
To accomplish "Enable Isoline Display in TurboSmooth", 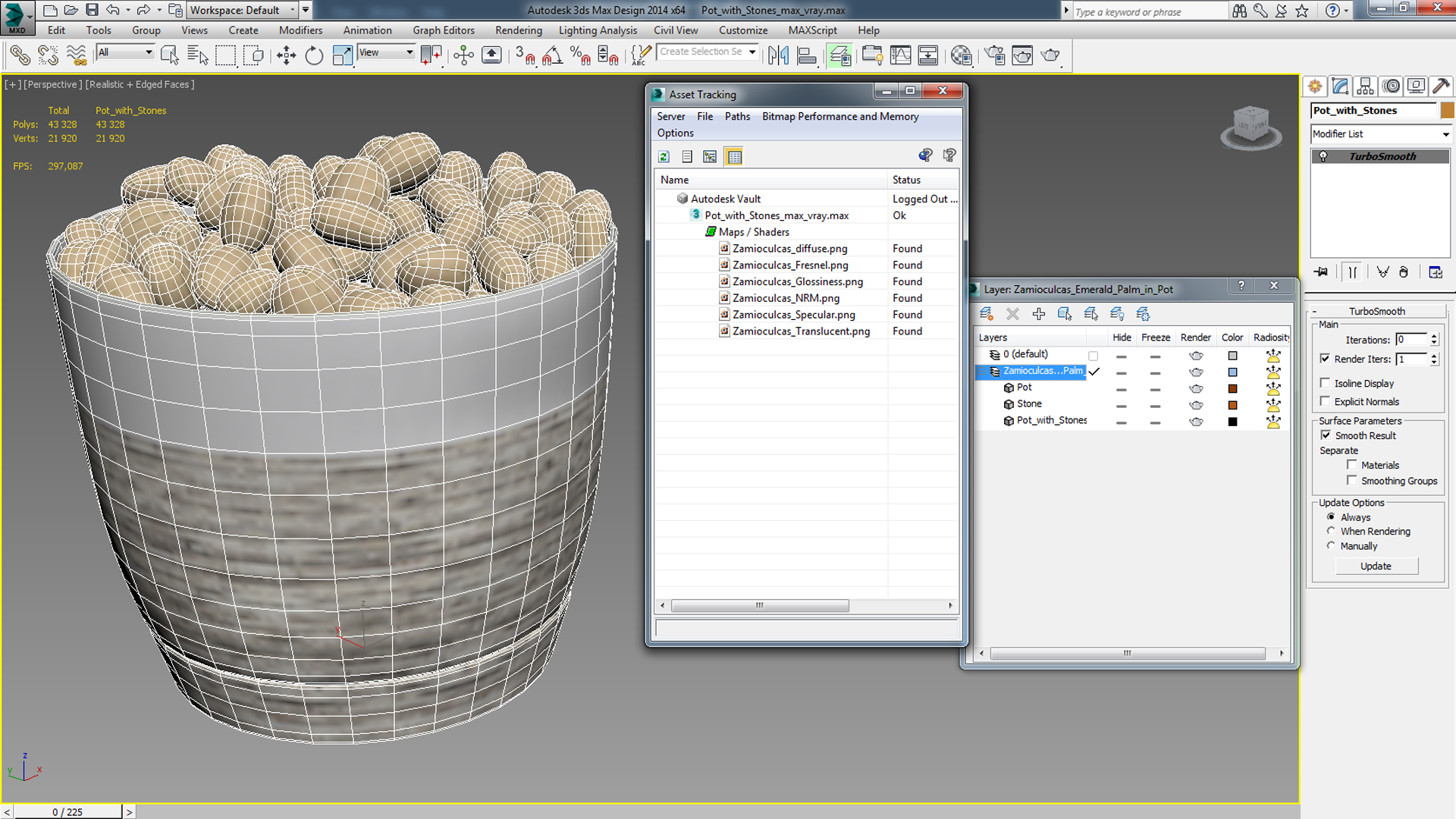I will (1326, 383).
